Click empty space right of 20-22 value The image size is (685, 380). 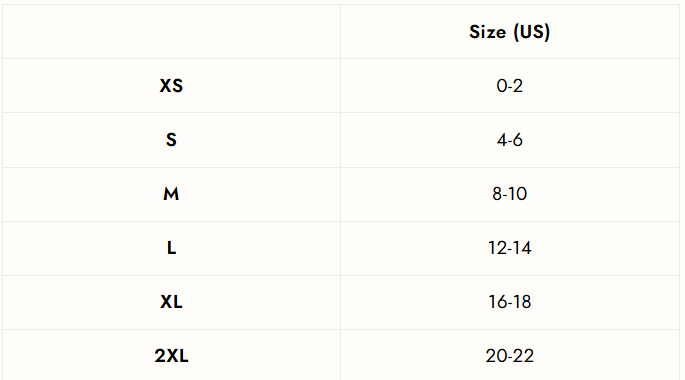pyautogui.click(x=607, y=356)
